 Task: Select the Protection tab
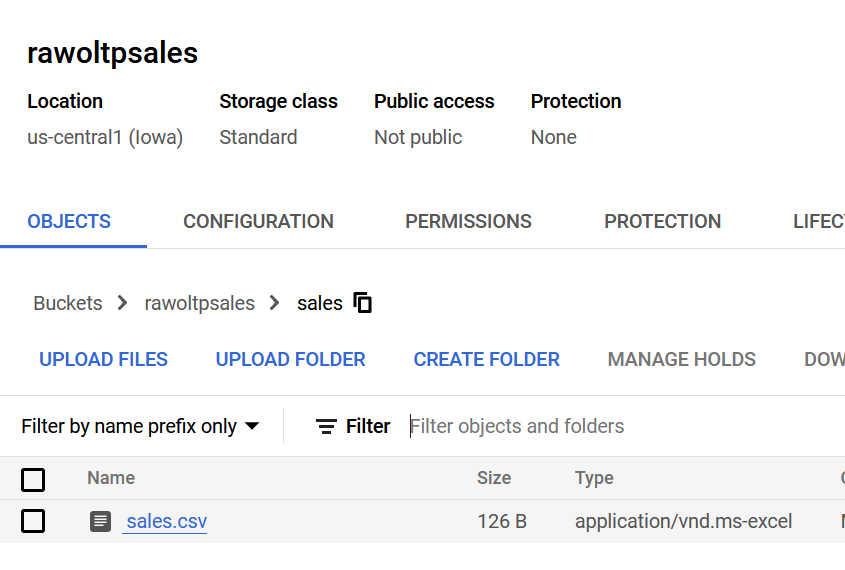click(x=662, y=221)
